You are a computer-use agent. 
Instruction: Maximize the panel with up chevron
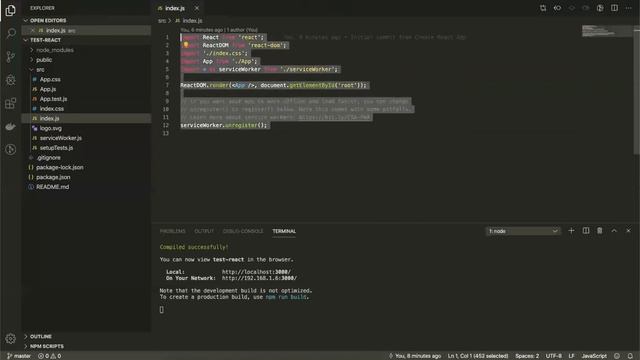614,231
